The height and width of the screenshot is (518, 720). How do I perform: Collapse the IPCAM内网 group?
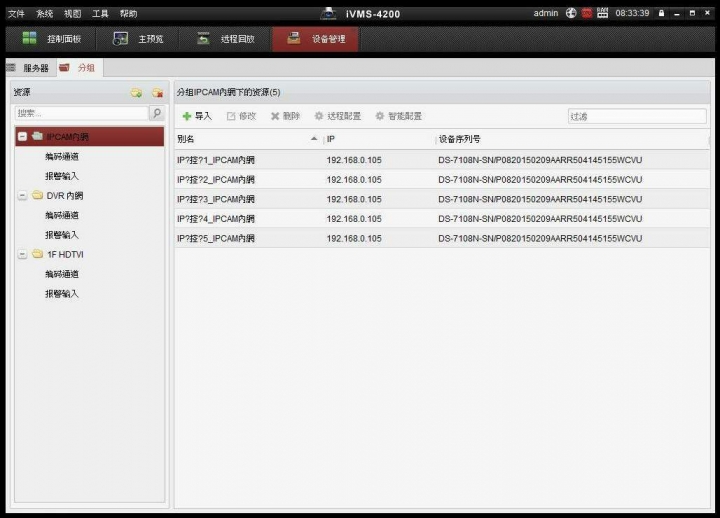point(22,136)
